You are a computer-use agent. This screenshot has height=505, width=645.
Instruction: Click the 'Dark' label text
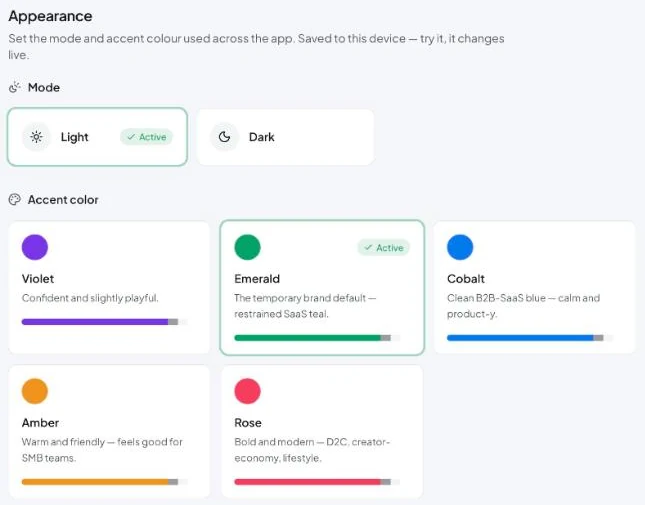click(262, 137)
